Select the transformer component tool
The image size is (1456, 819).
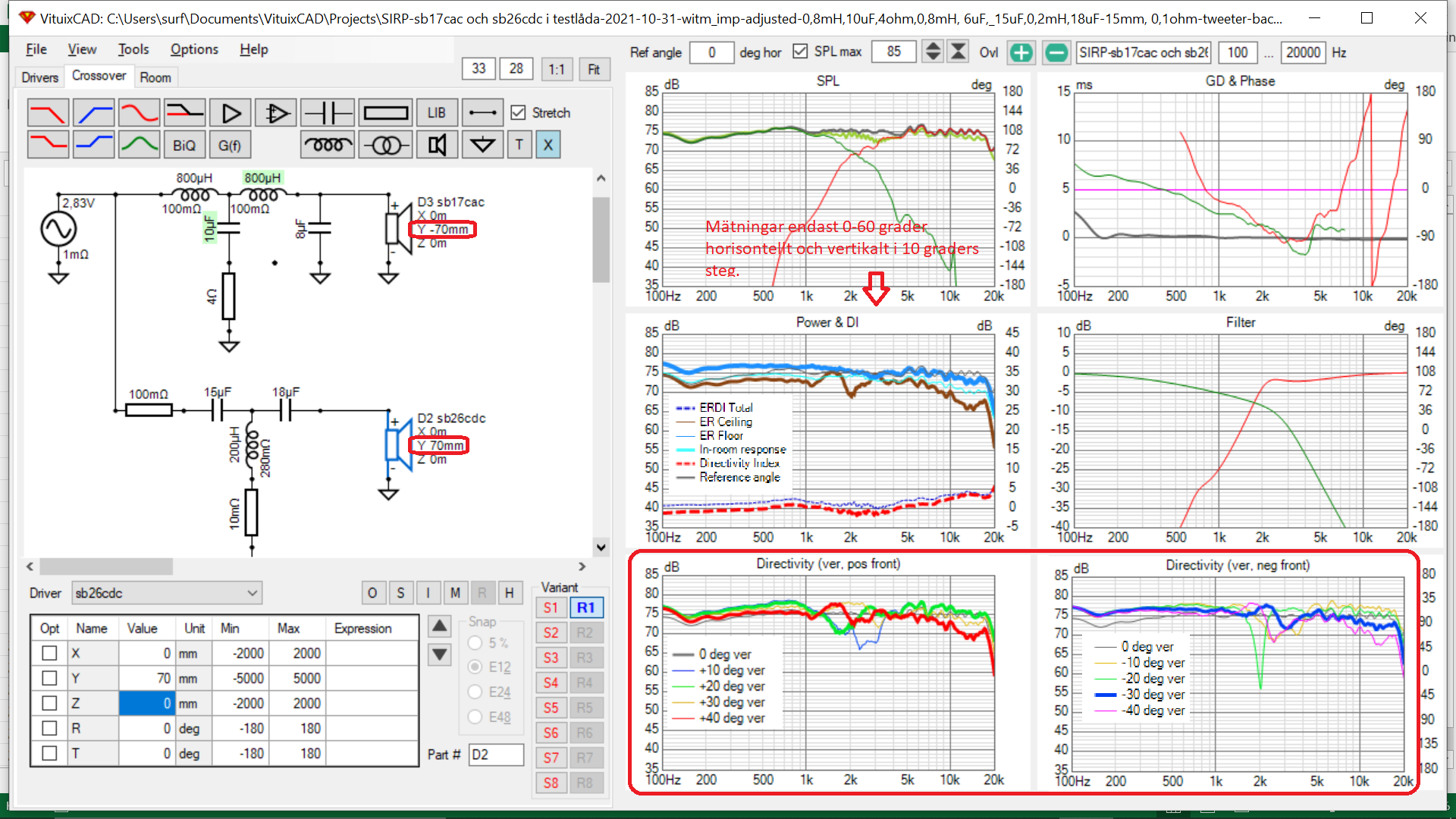tap(385, 145)
